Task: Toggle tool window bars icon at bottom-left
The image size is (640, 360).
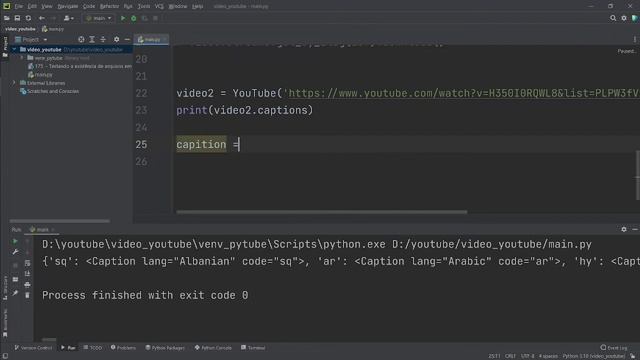Action: pos(5,356)
